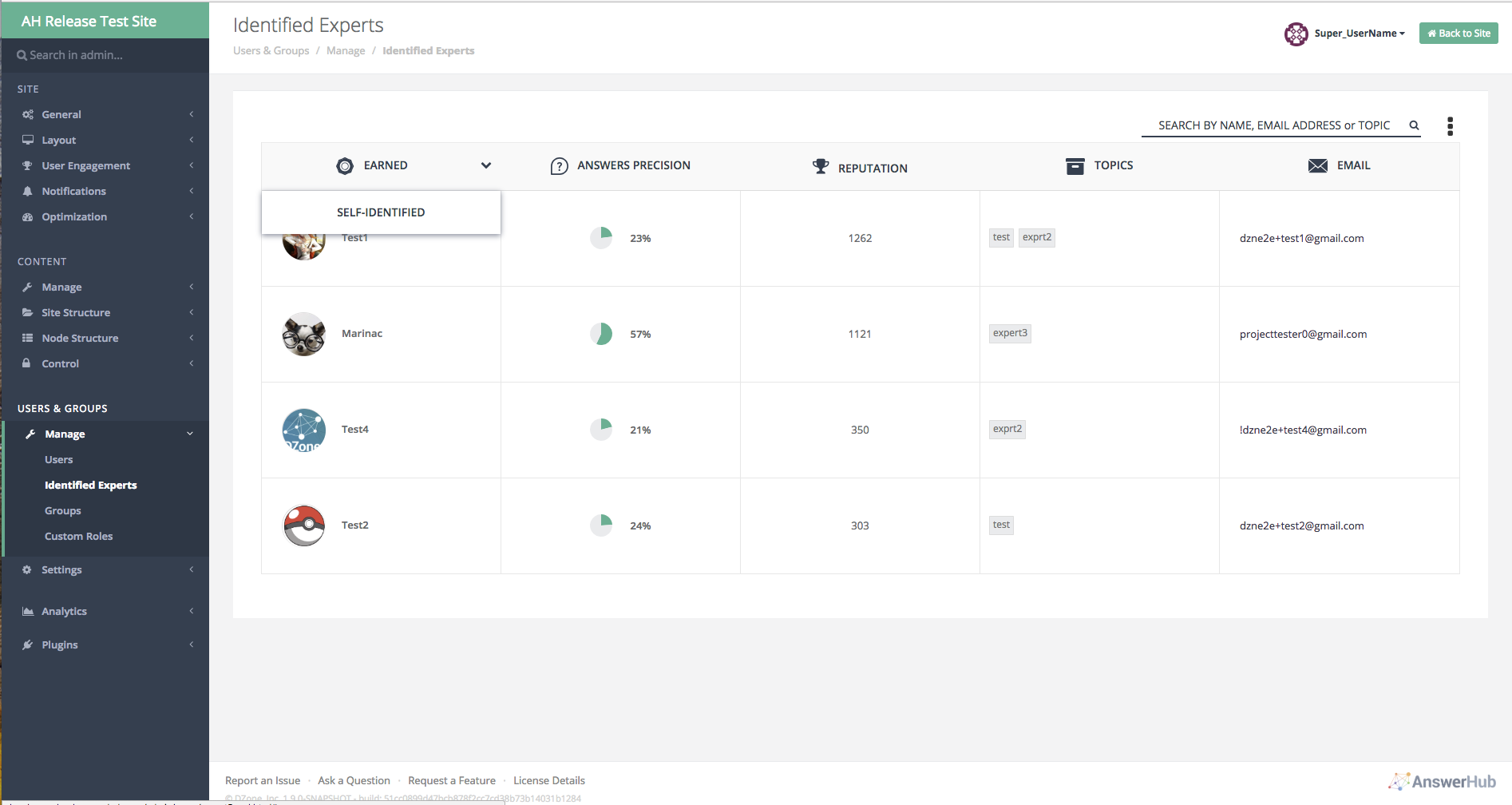
Task: Click the Back to Site button
Action: click(x=1459, y=33)
